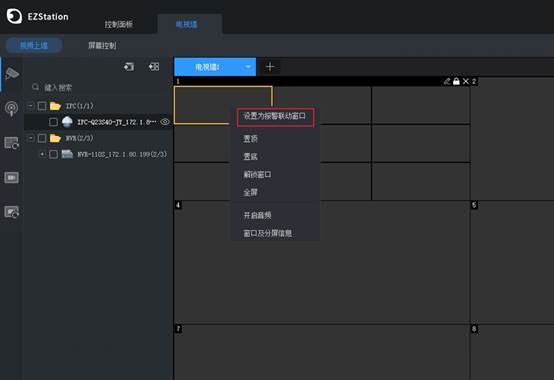The image size is (554, 380).
Task: Open the 电视墙1 dropdown arrow
Action: [248, 67]
